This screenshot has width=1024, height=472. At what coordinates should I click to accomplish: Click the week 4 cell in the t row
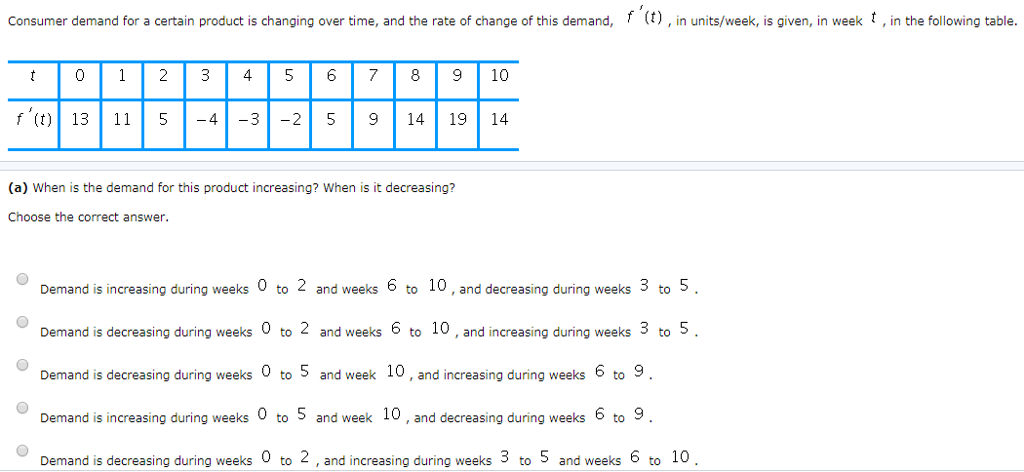(247, 75)
